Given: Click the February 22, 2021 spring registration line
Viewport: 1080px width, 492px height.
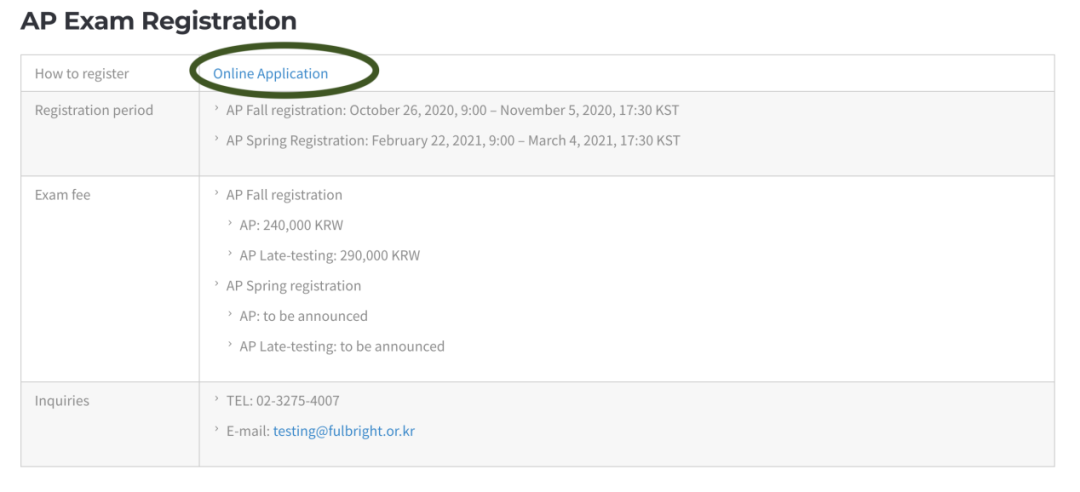Looking at the screenshot, I should click(x=452, y=141).
